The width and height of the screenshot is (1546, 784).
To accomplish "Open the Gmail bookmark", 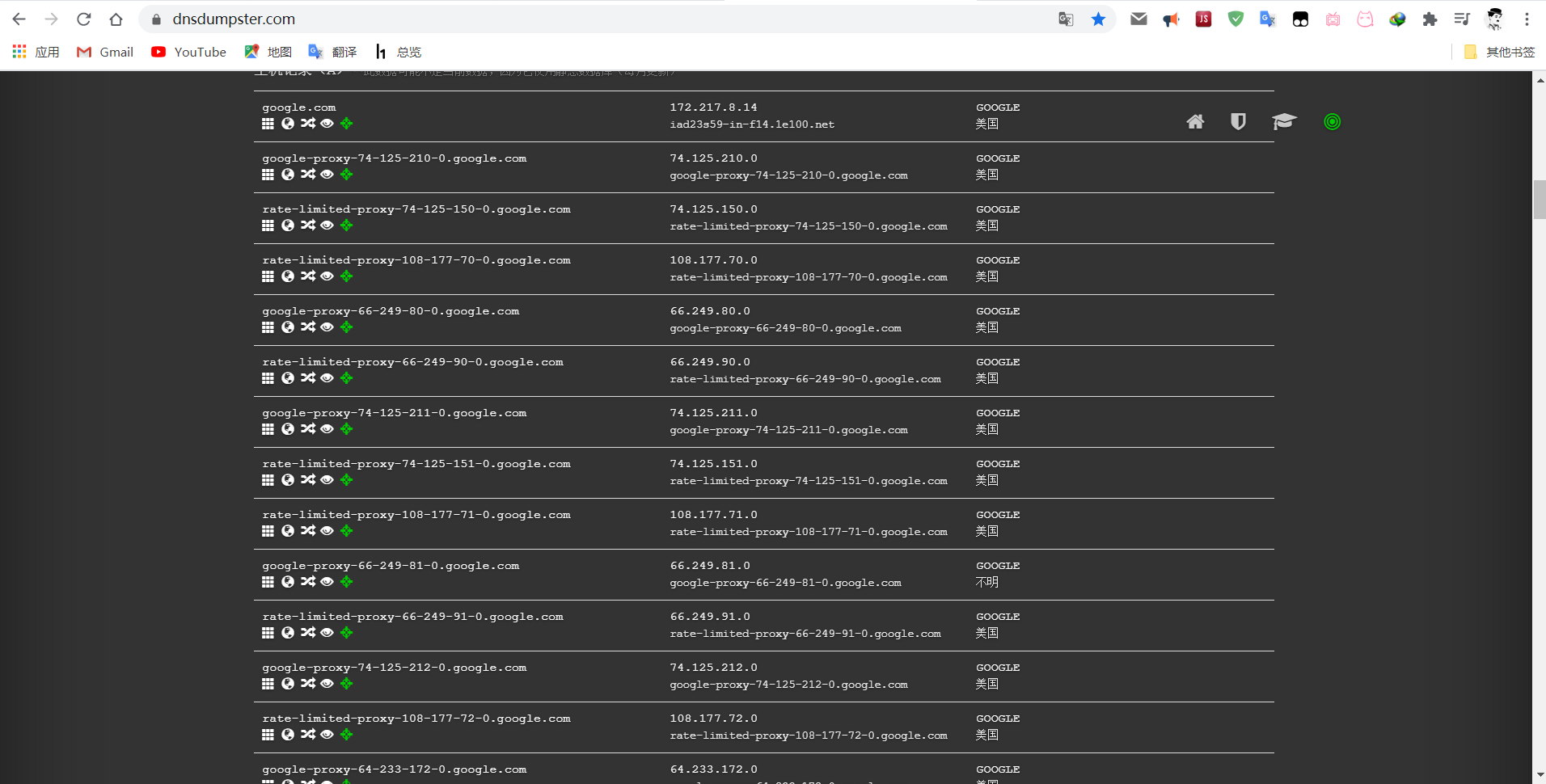I will (105, 52).
